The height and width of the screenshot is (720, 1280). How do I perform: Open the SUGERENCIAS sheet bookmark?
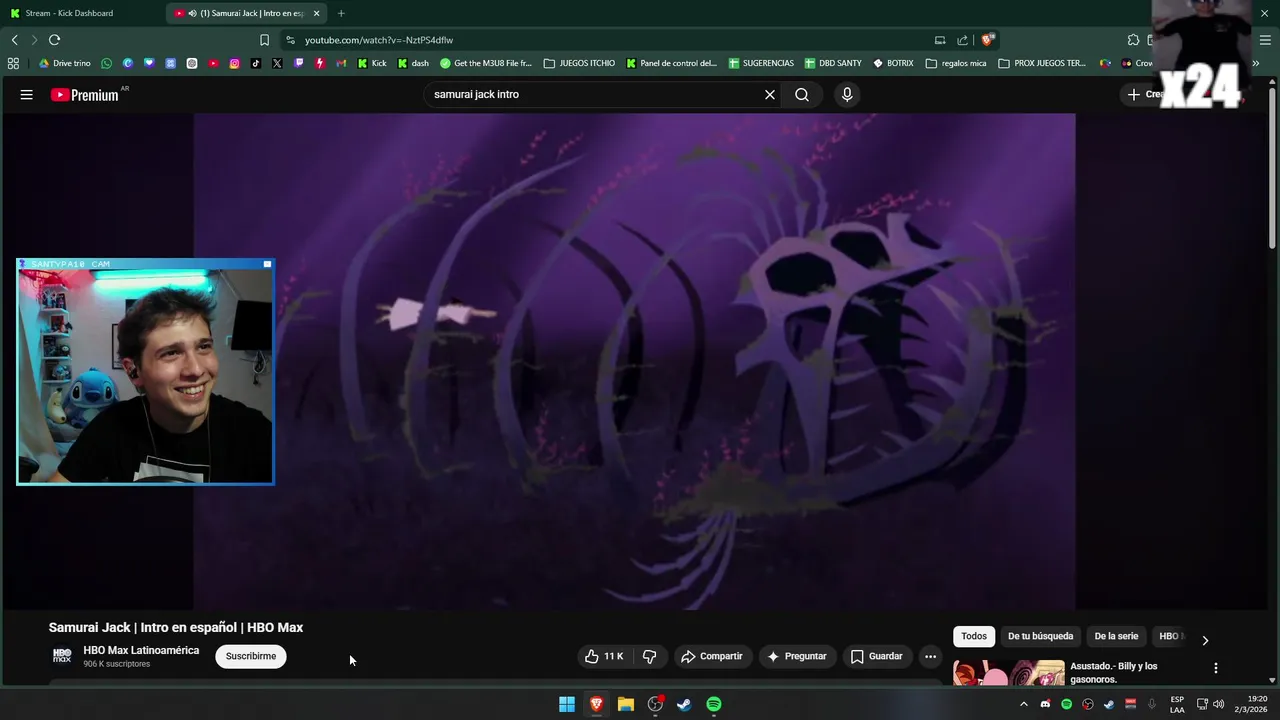(761, 63)
